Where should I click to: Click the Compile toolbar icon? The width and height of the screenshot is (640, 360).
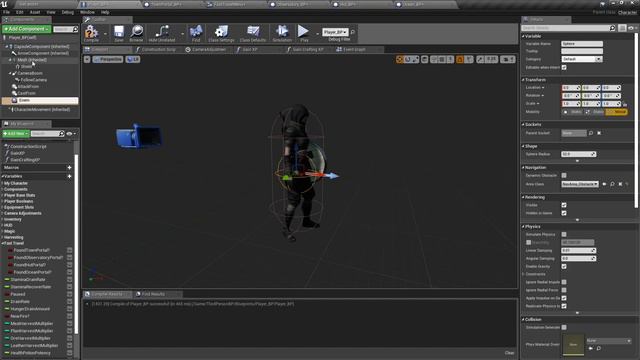click(x=91, y=33)
